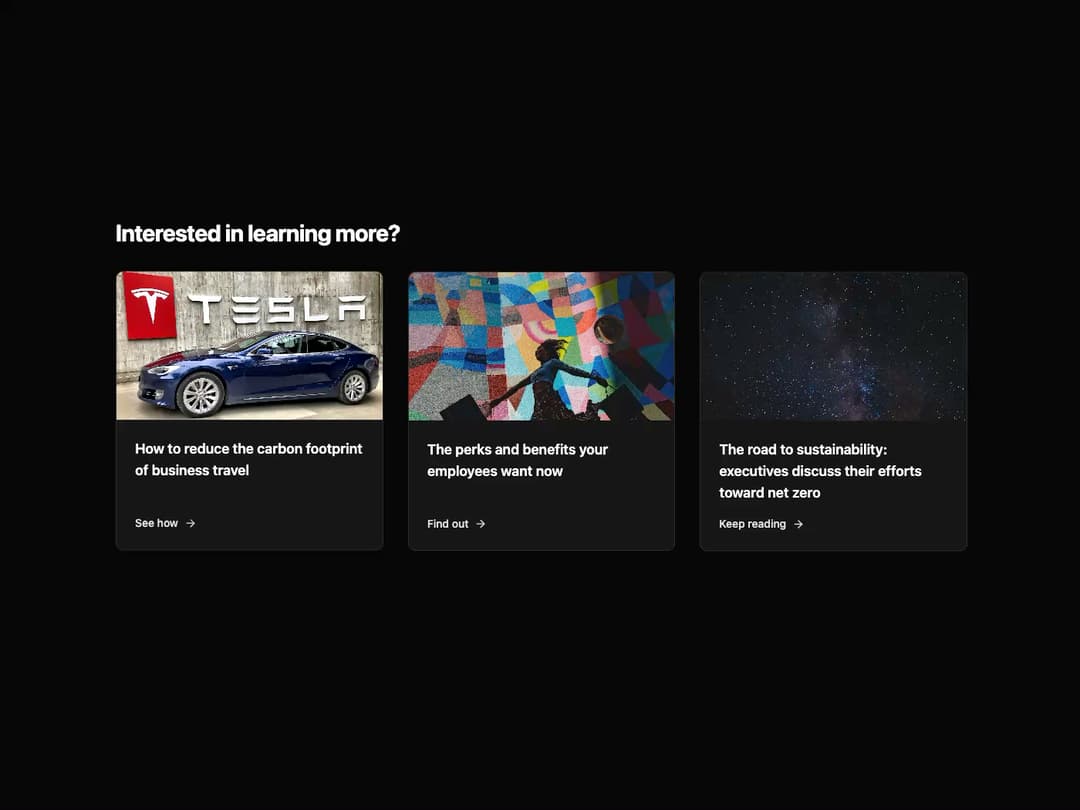This screenshot has width=1080, height=810.
Task: Open the starry night sky thumbnail
Action: (833, 346)
